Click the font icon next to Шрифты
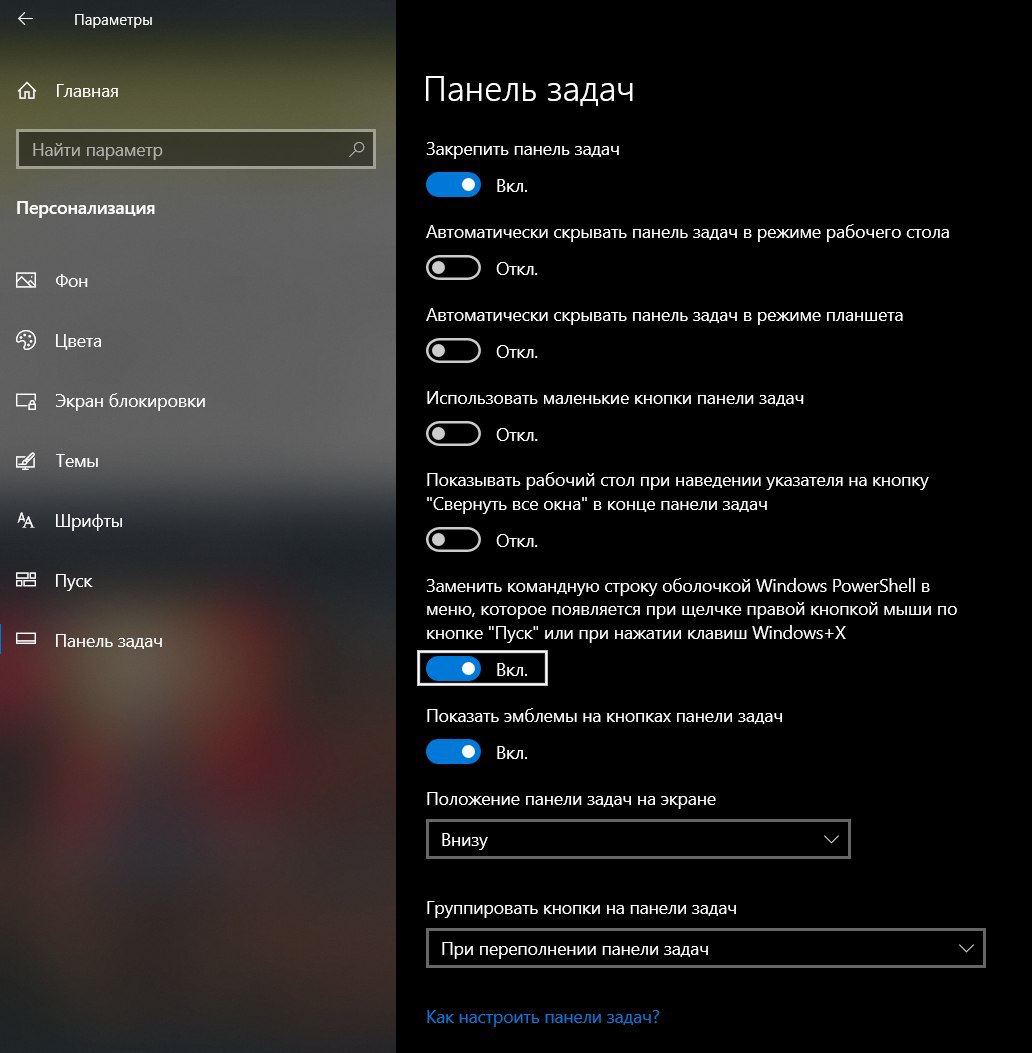 click(26, 520)
